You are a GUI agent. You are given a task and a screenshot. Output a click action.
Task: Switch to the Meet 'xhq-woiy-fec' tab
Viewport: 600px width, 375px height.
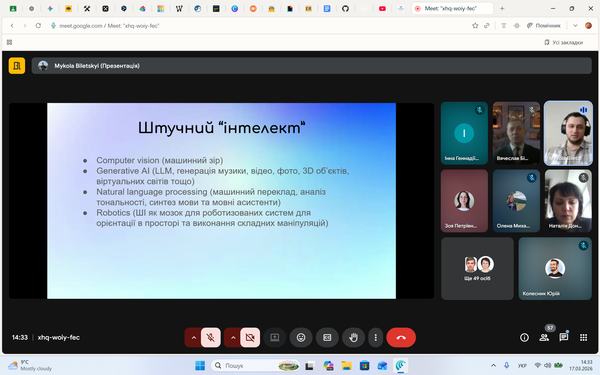point(452,8)
